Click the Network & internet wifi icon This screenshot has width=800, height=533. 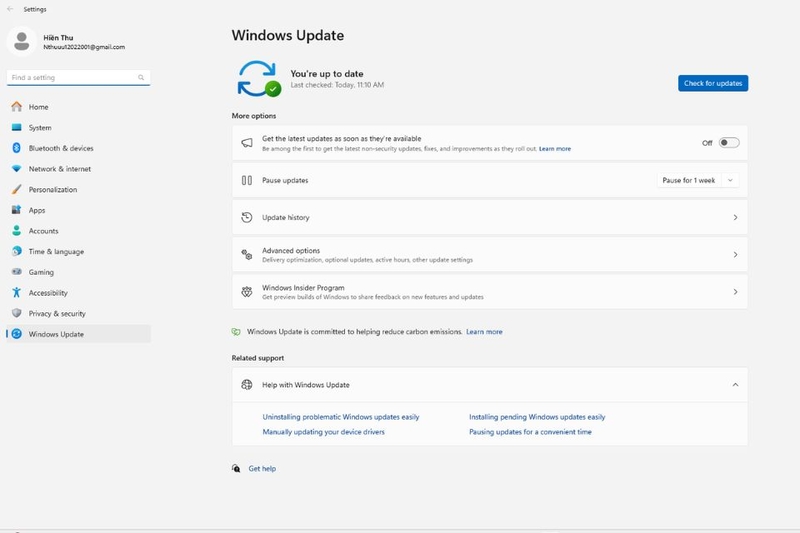coord(17,169)
